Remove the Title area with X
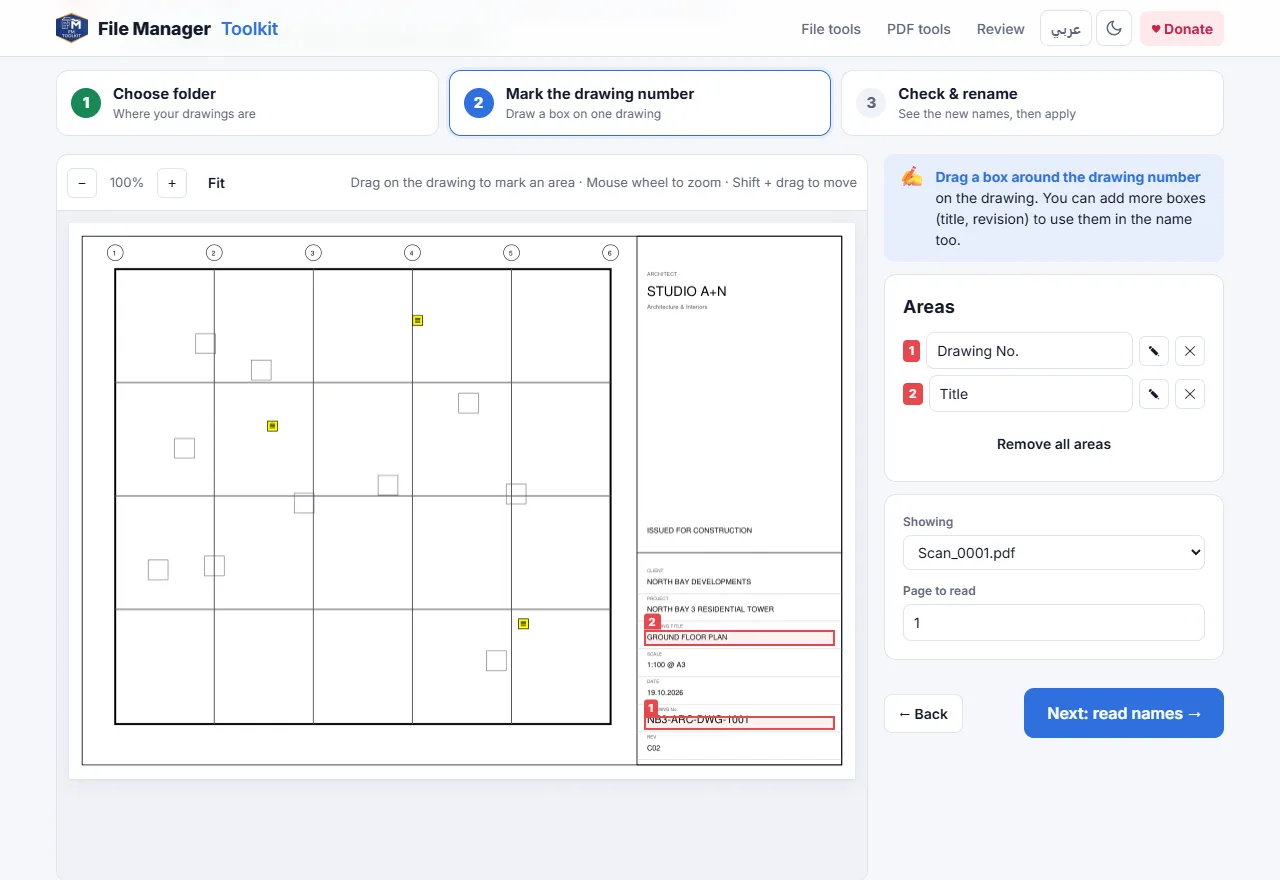The height and width of the screenshot is (880, 1280). (1190, 394)
